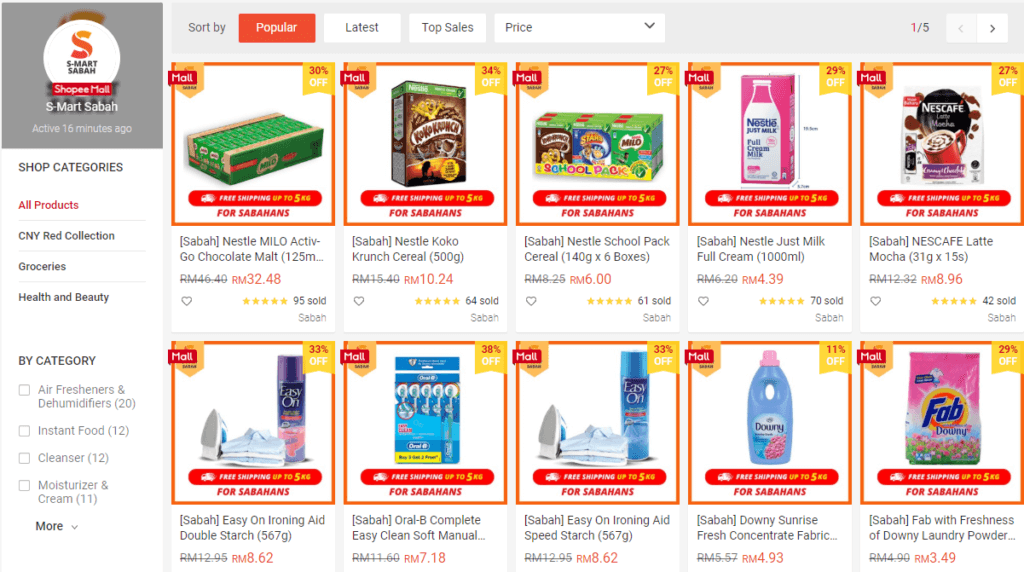Open Fab Laundry Powder product image
Image resolution: width=1024 pixels, height=572 pixels.
pyautogui.click(x=942, y=423)
